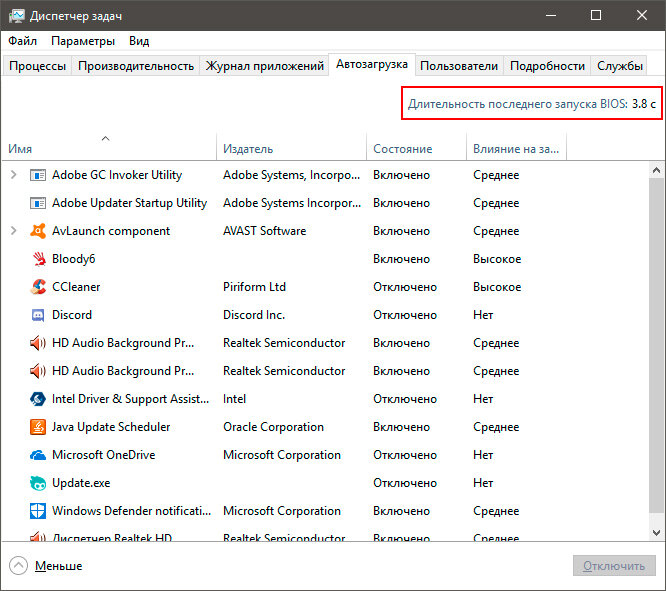
Task: Select the Microsoft OneDrive name
Action: point(104,455)
